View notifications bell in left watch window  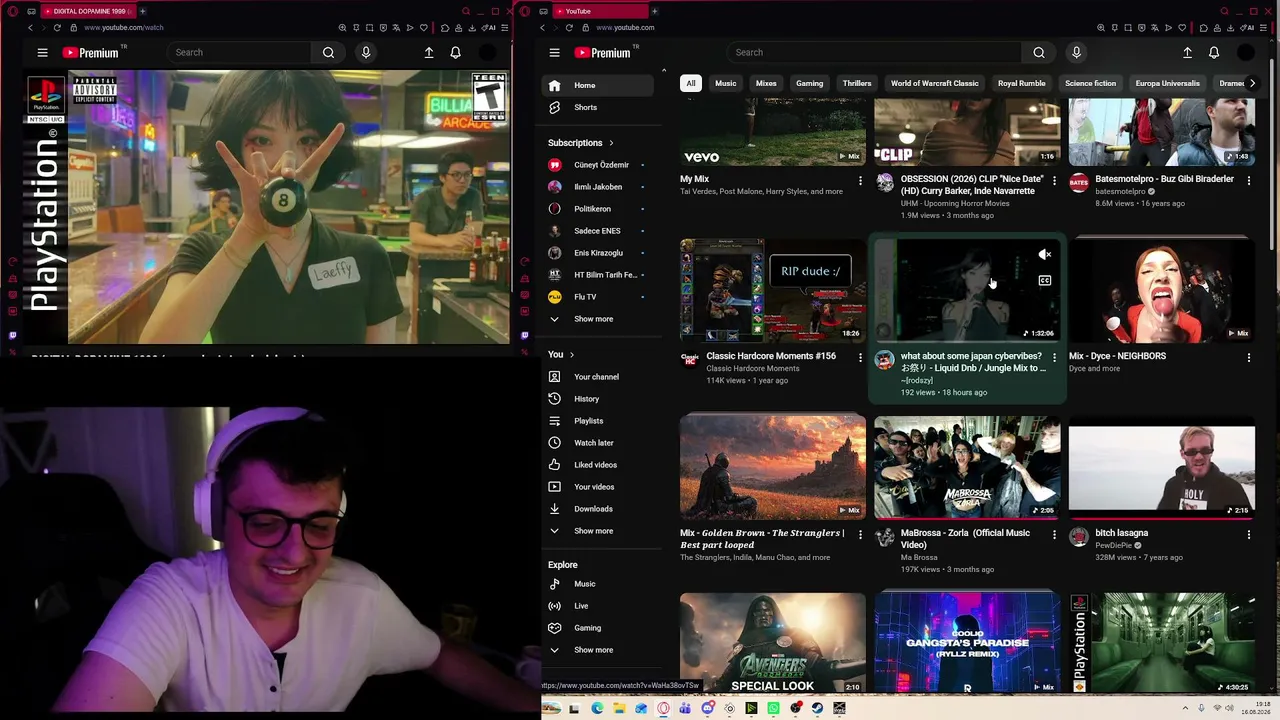pos(455,52)
